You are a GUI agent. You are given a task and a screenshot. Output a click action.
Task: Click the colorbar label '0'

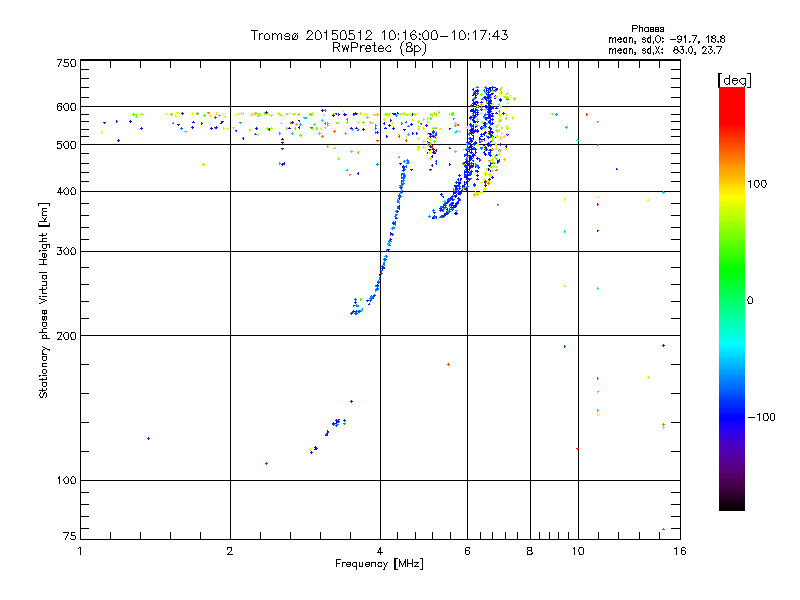(x=750, y=300)
